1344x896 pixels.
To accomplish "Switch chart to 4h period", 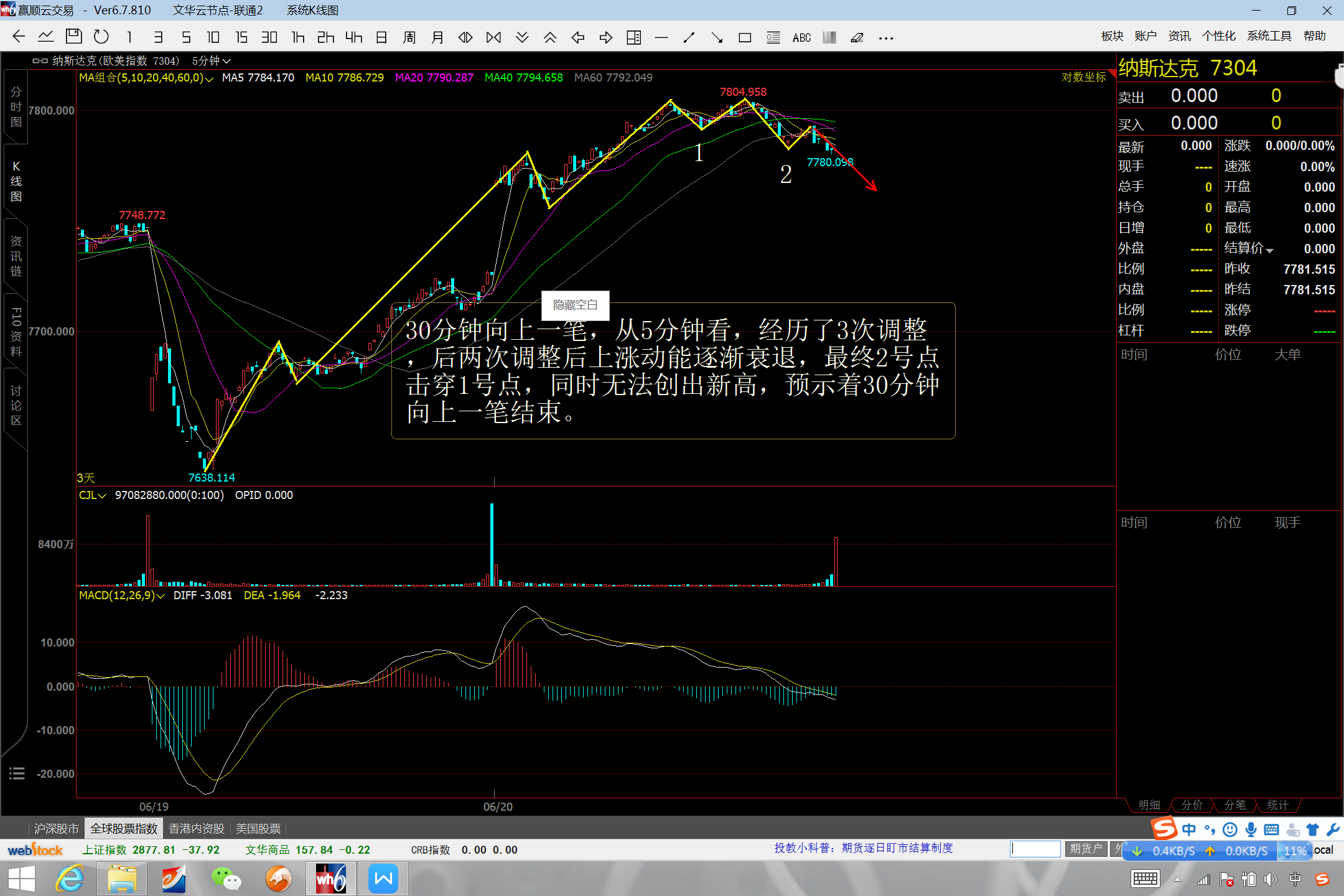I will [354, 37].
